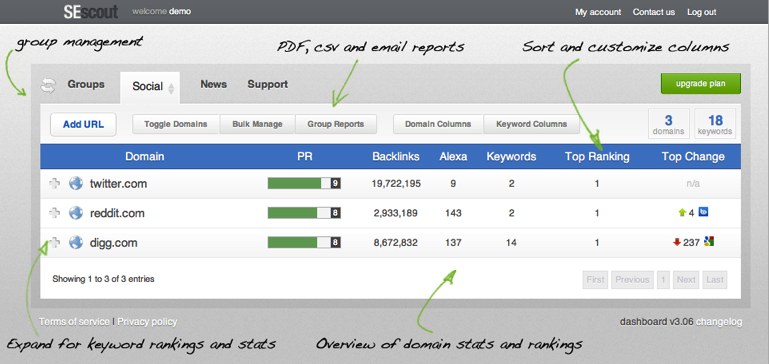Click the red down arrow for digg.com
This screenshot has width=769, height=364.
coord(677,242)
